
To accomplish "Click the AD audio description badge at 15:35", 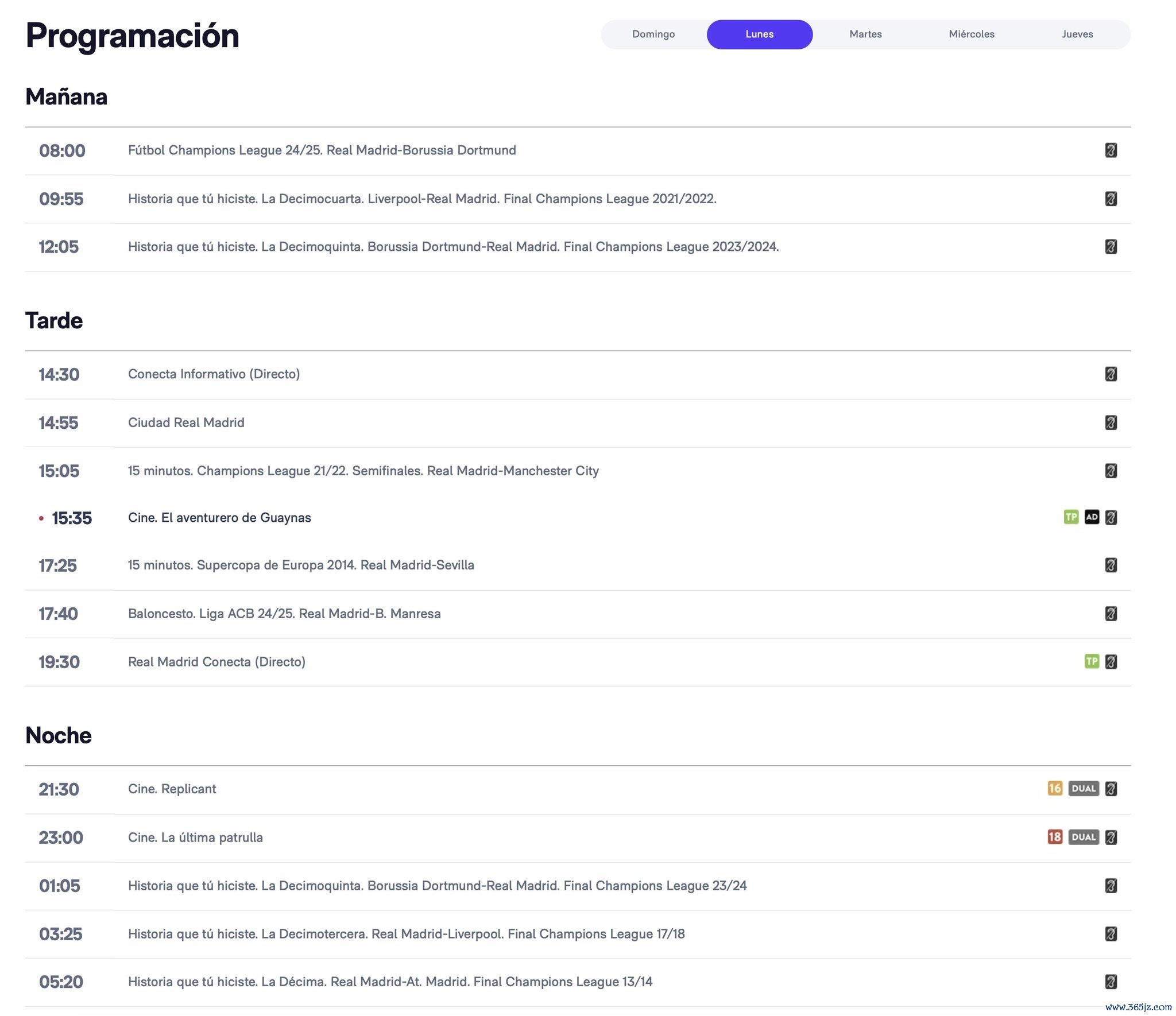I will pos(1092,517).
